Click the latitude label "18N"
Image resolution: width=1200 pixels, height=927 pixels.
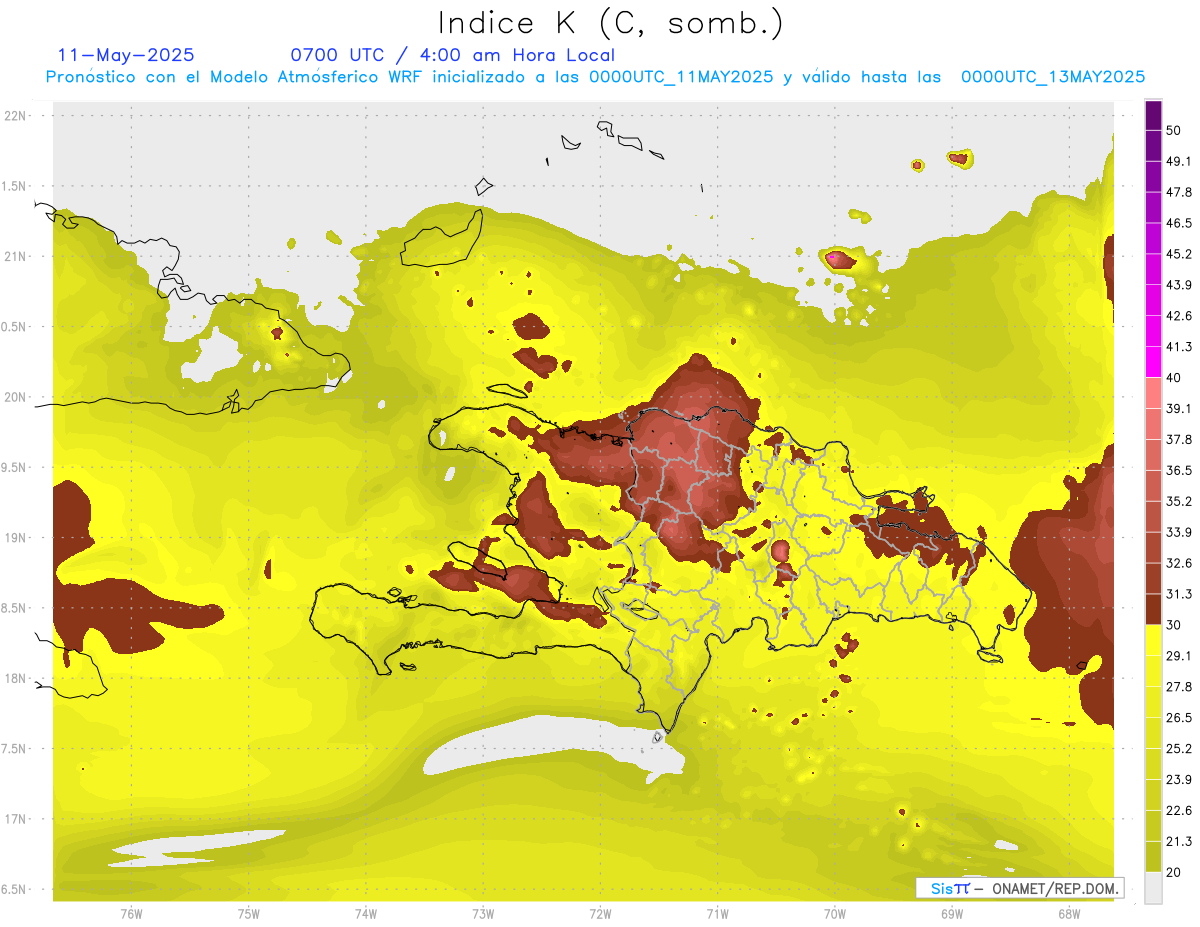[x=16, y=679]
